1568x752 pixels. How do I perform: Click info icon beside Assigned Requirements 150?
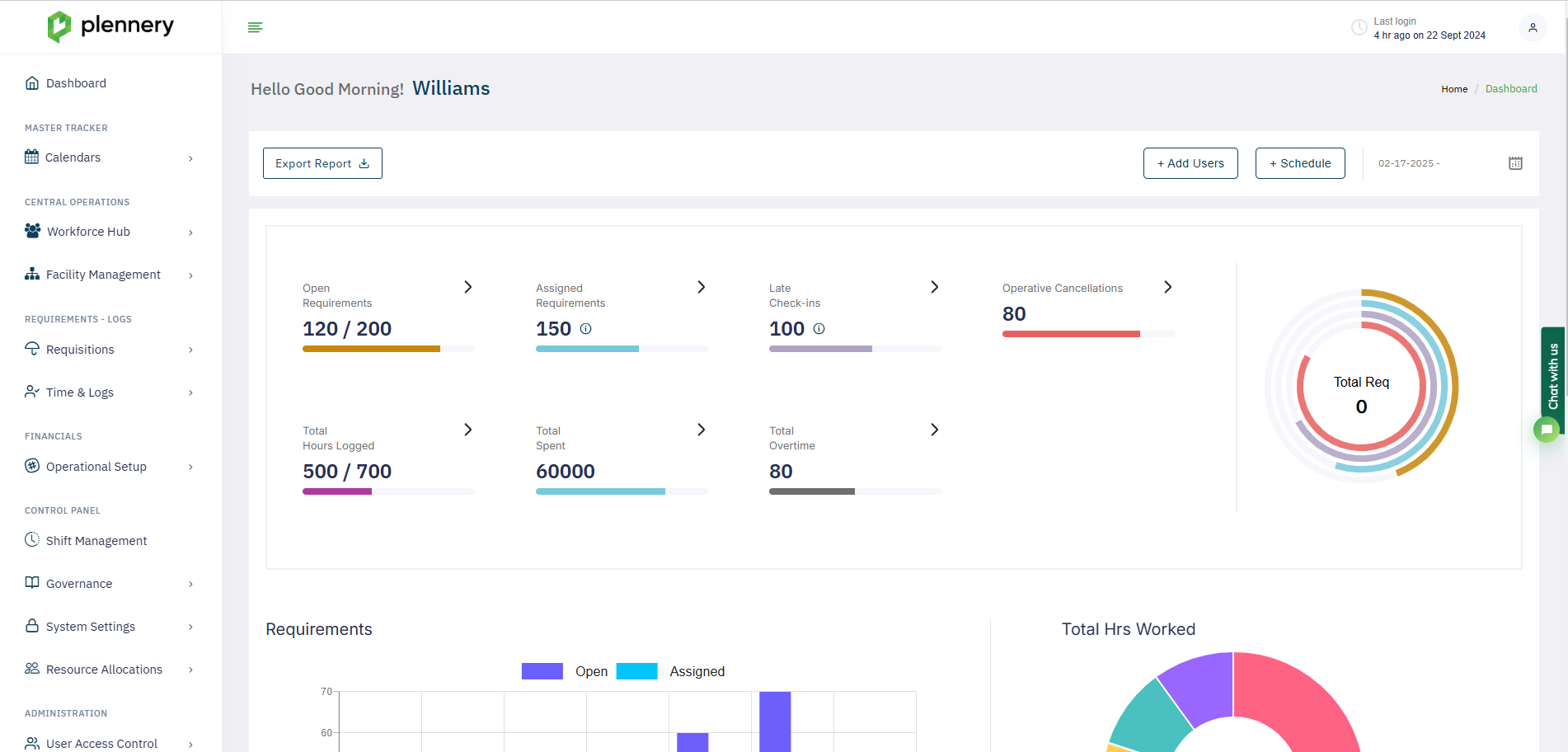[x=586, y=329]
